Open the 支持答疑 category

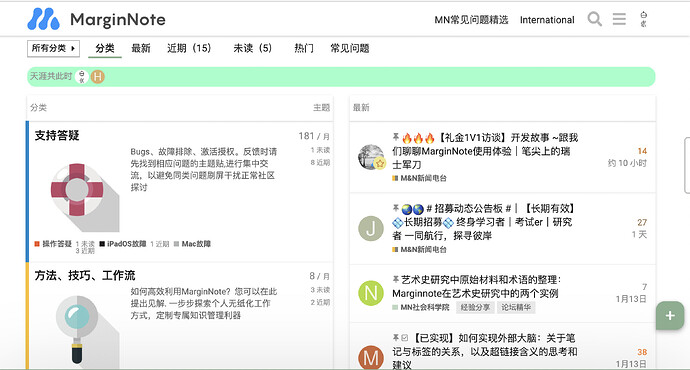57,136
